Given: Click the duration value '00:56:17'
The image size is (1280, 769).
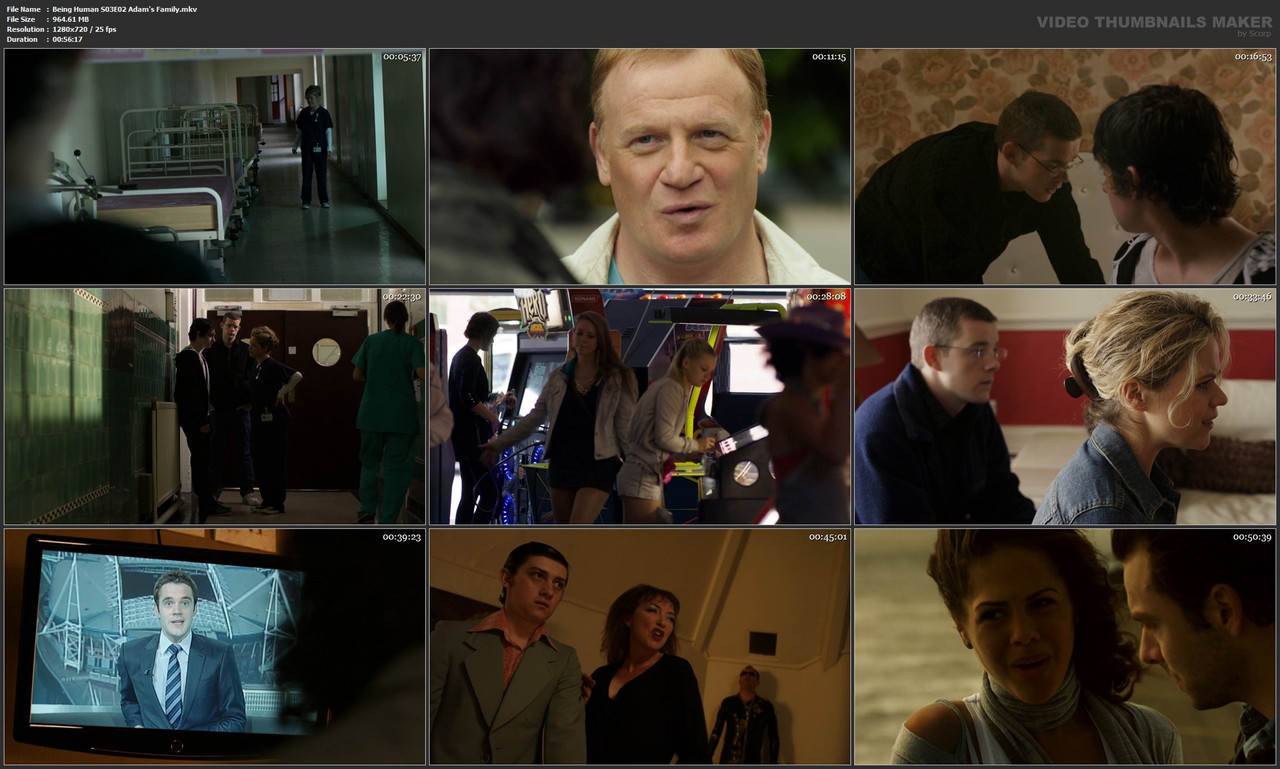Looking at the screenshot, I should pyautogui.click(x=67, y=39).
